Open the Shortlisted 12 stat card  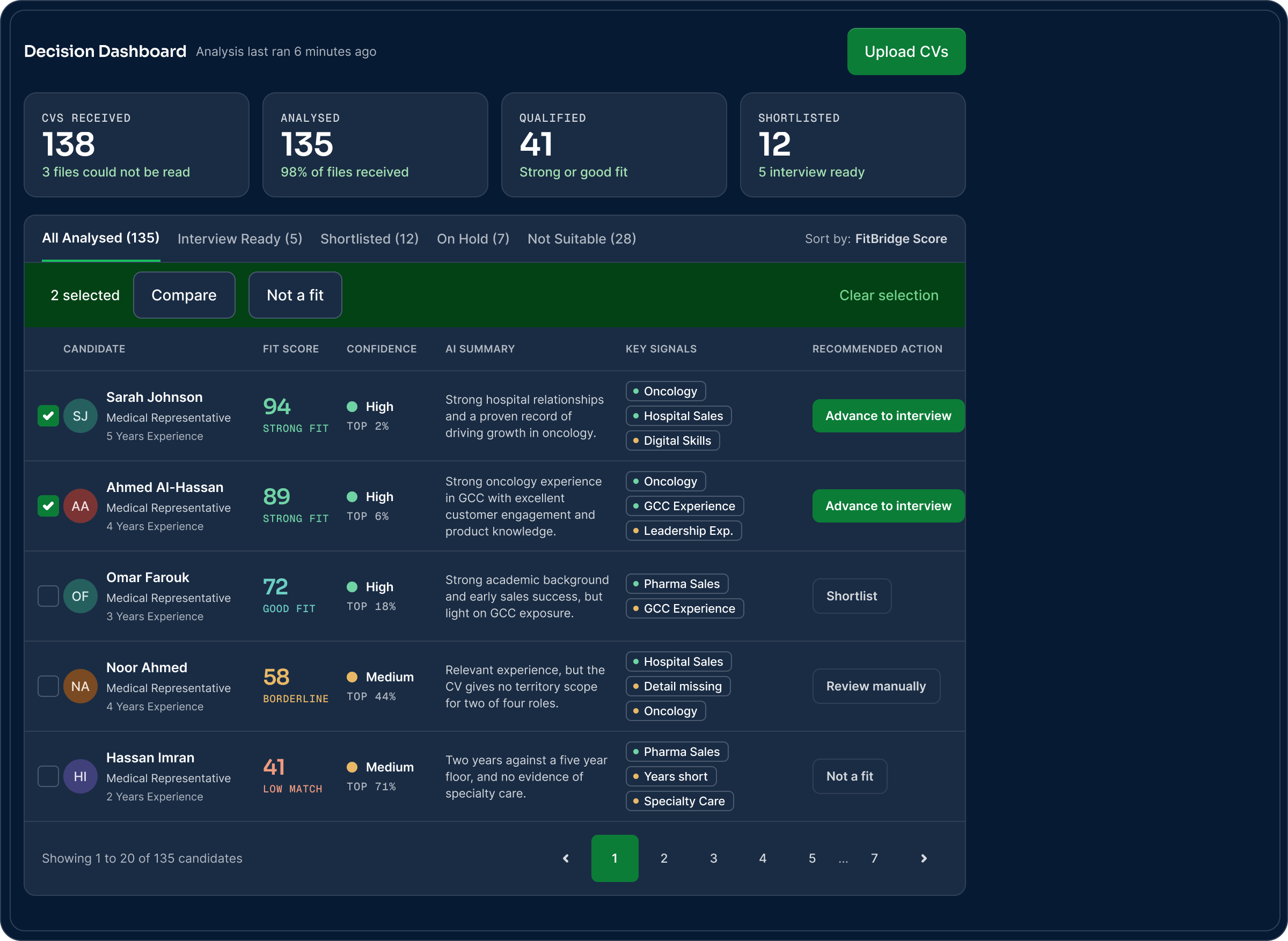pos(853,145)
